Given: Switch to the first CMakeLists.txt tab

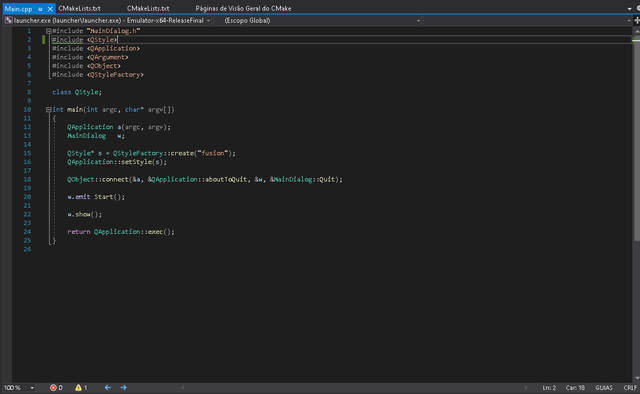Looking at the screenshot, I should (x=79, y=8).
